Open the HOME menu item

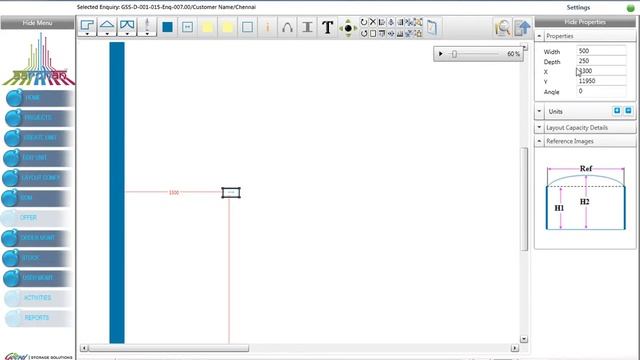39,98
